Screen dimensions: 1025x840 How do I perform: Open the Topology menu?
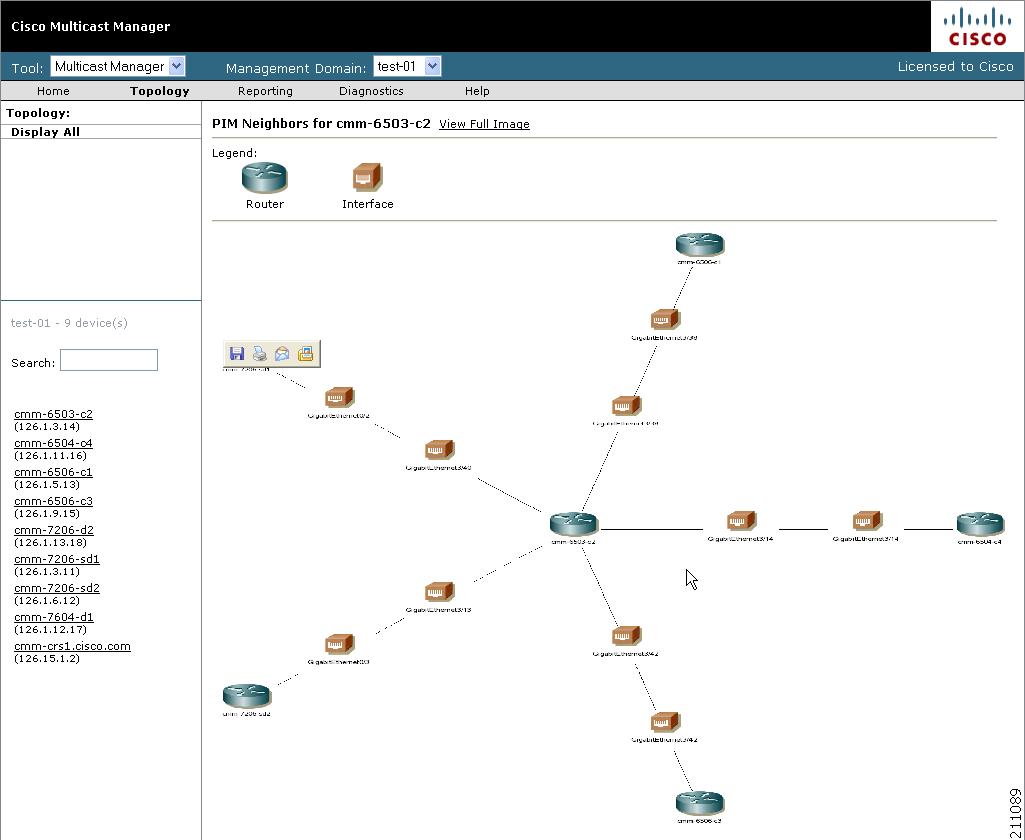(x=160, y=91)
